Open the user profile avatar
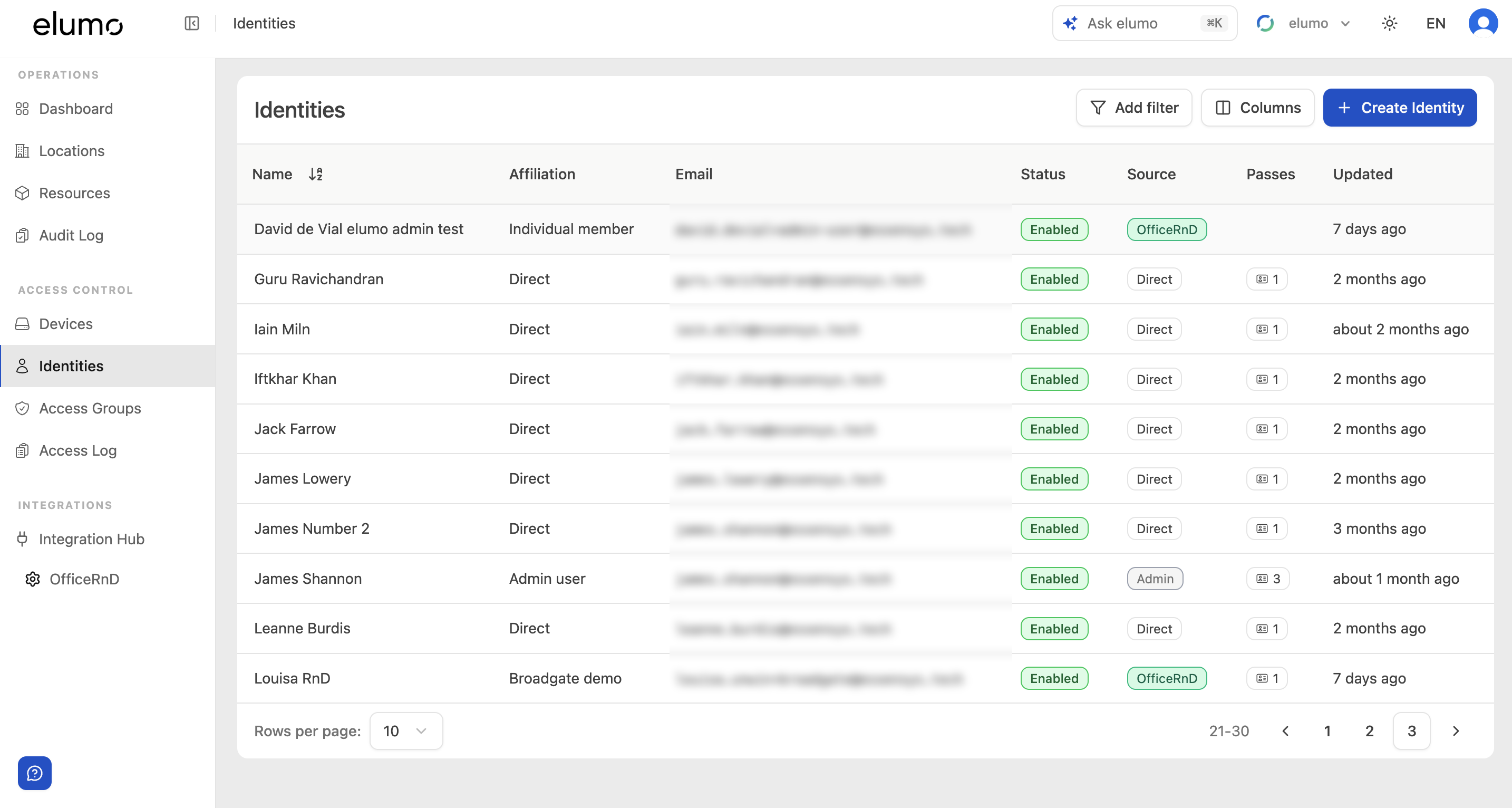Image resolution: width=1512 pixels, height=808 pixels. (1483, 24)
